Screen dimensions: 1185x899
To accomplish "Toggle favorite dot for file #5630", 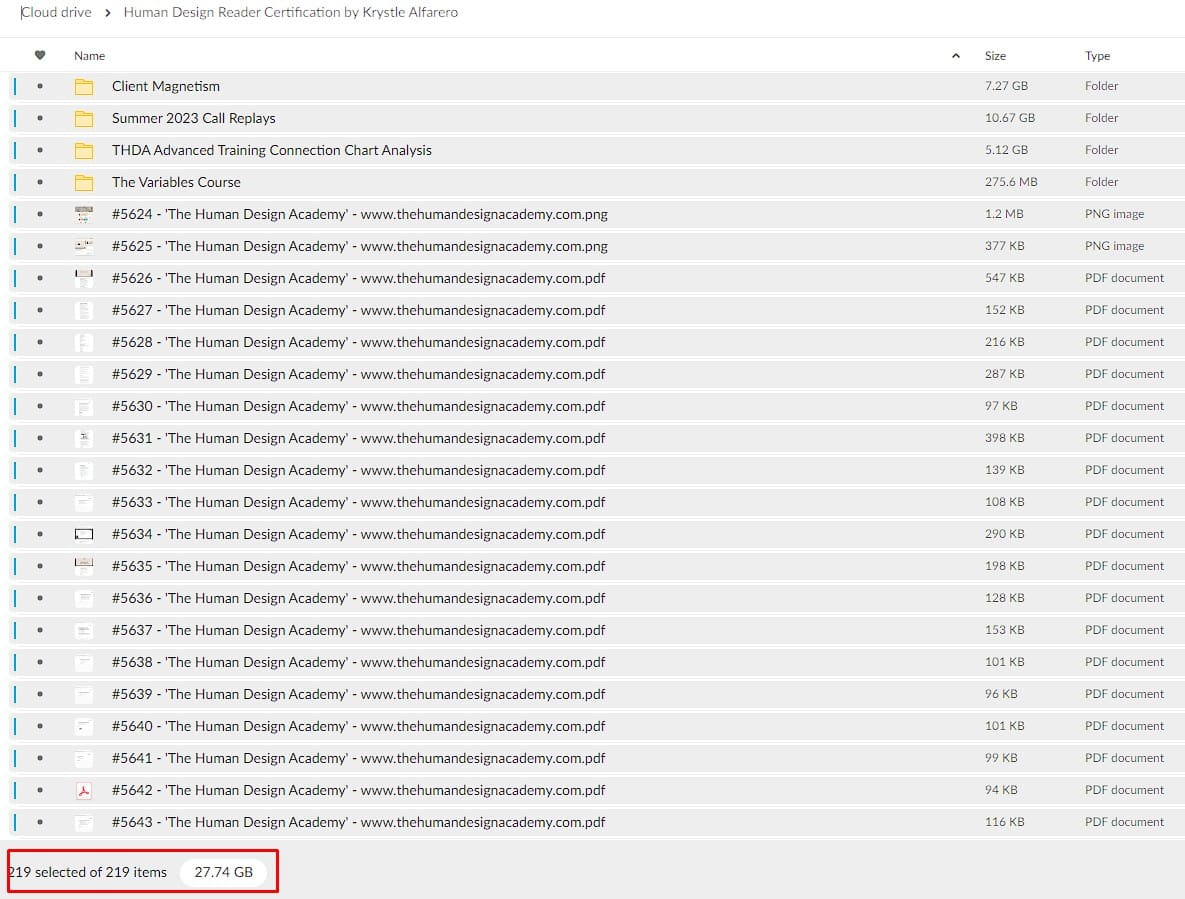I will (x=40, y=406).
